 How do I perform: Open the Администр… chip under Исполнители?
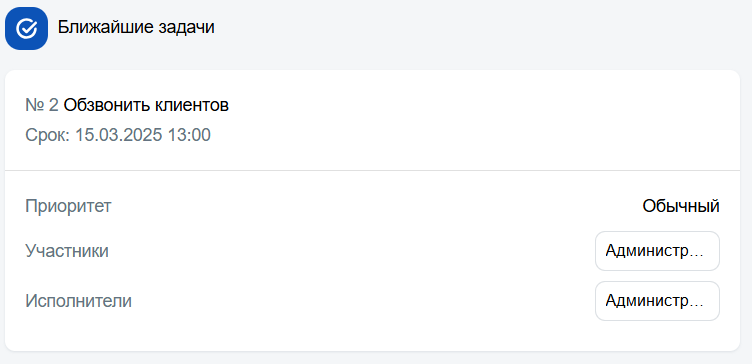657,301
